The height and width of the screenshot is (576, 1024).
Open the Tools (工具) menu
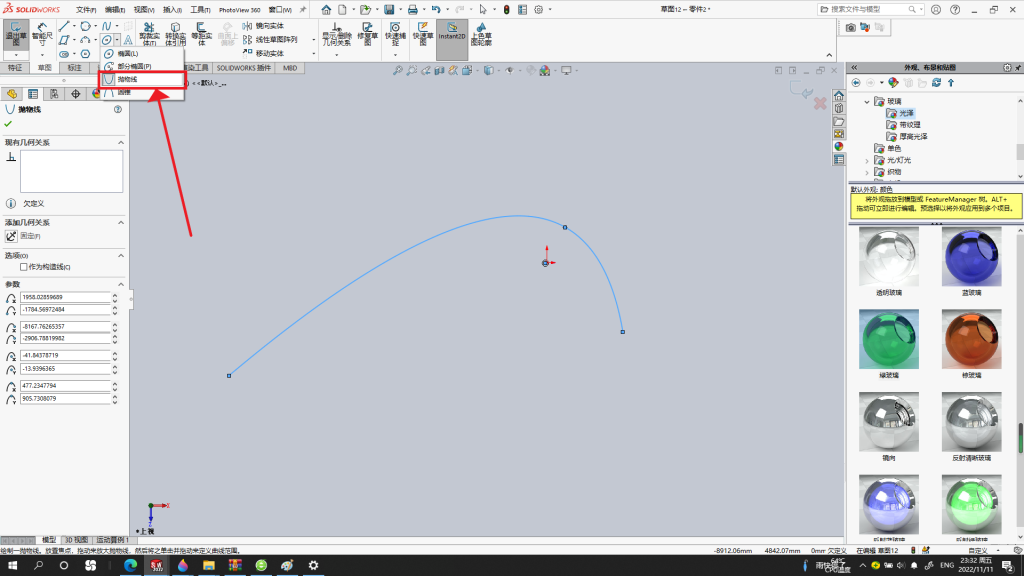pos(200,10)
